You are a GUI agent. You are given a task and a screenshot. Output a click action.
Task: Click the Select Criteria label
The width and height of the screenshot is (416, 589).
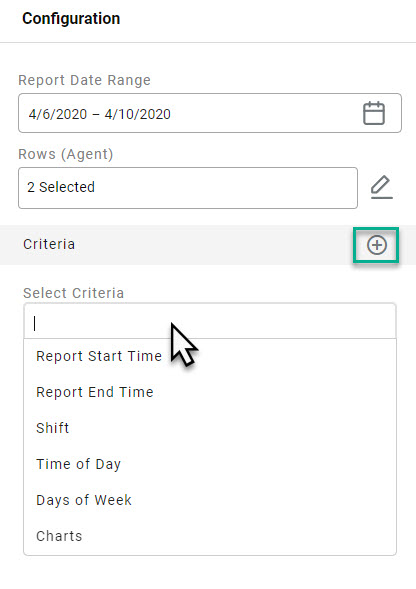tap(74, 293)
